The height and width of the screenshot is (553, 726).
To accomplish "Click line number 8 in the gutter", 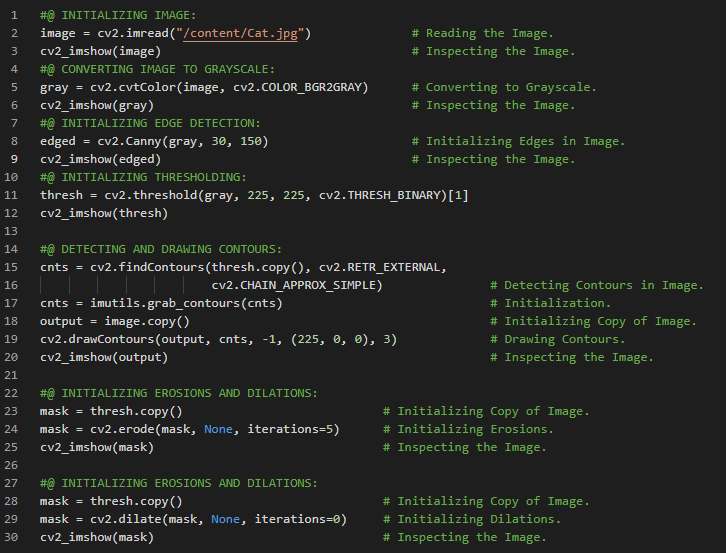I will click(15, 141).
